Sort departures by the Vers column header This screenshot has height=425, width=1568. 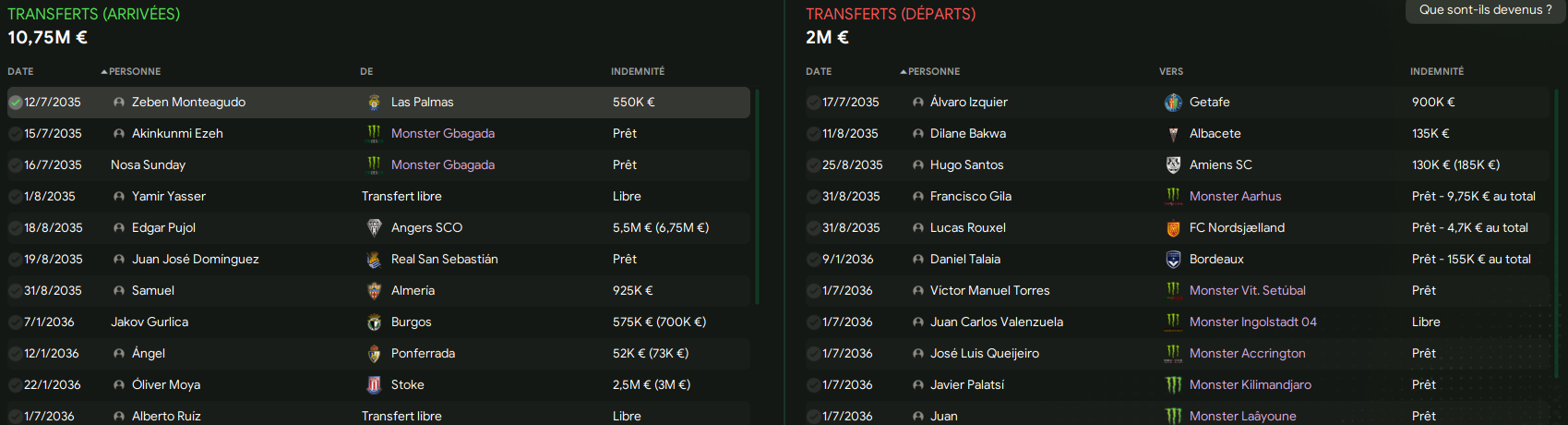1171,71
